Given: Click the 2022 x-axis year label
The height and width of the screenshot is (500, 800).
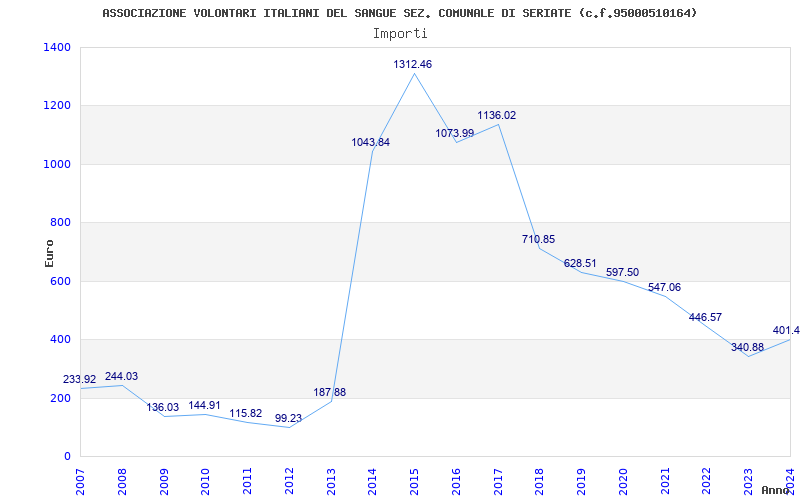Looking at the screenshot, I should click(x=707, y=481).
